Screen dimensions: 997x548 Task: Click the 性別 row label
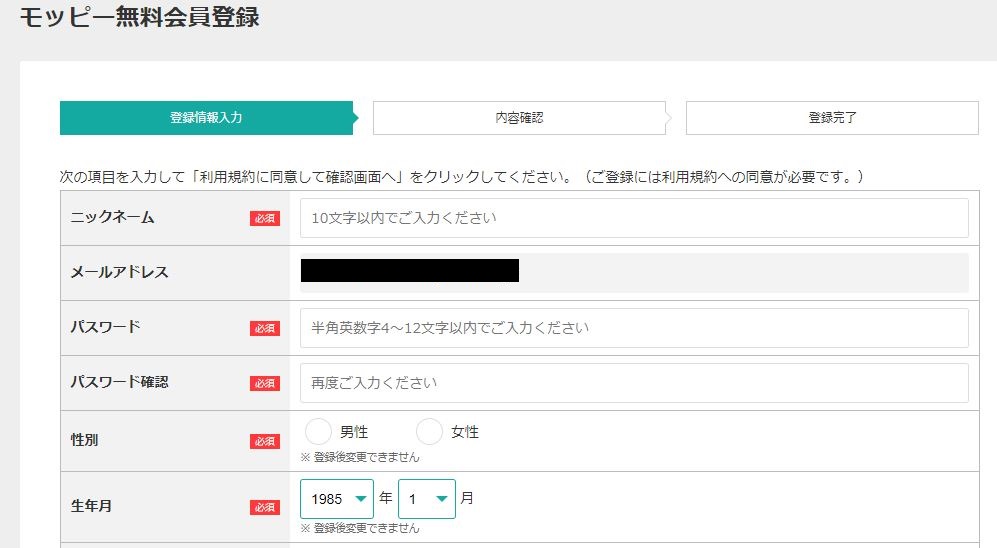[84, 440]
